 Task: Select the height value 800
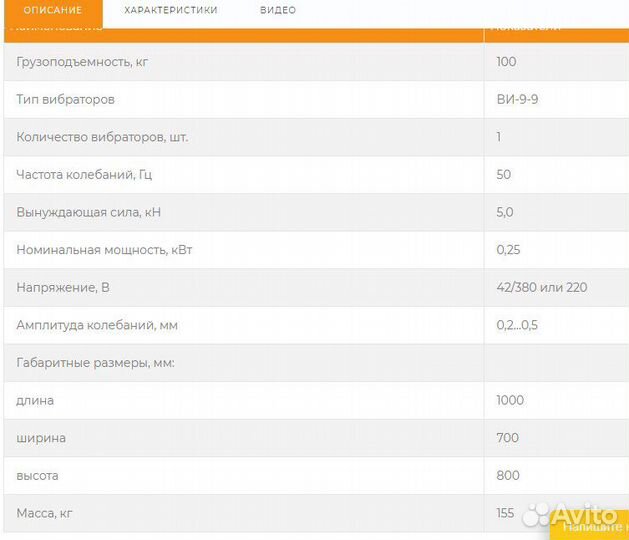coord(508,475)
